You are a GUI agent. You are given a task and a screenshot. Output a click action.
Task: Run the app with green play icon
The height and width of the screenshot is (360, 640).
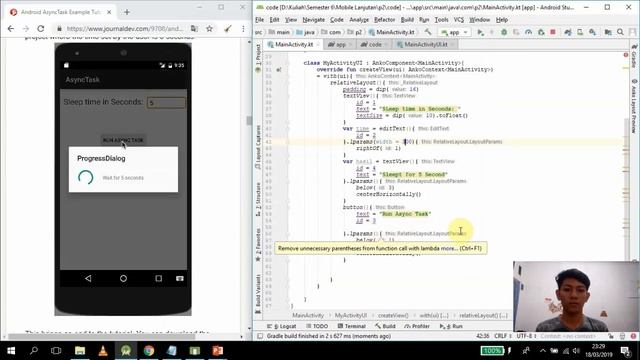click(x=481, y=32)
